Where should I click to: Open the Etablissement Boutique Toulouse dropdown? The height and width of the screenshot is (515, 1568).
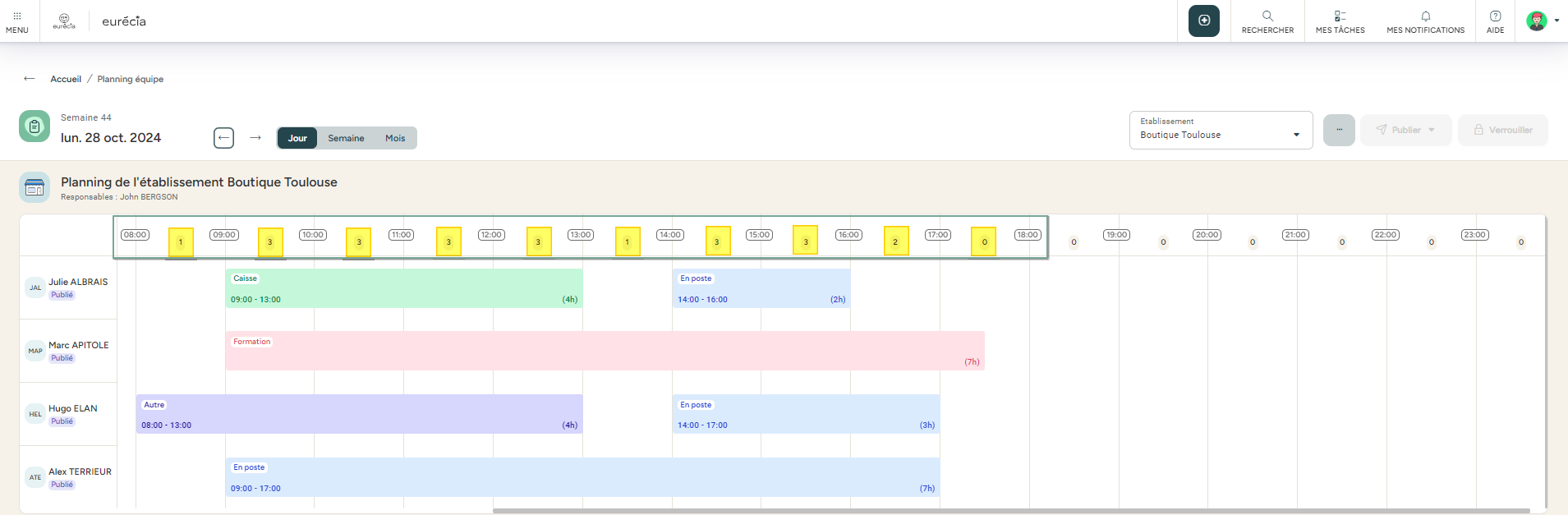pos(1221,130)
